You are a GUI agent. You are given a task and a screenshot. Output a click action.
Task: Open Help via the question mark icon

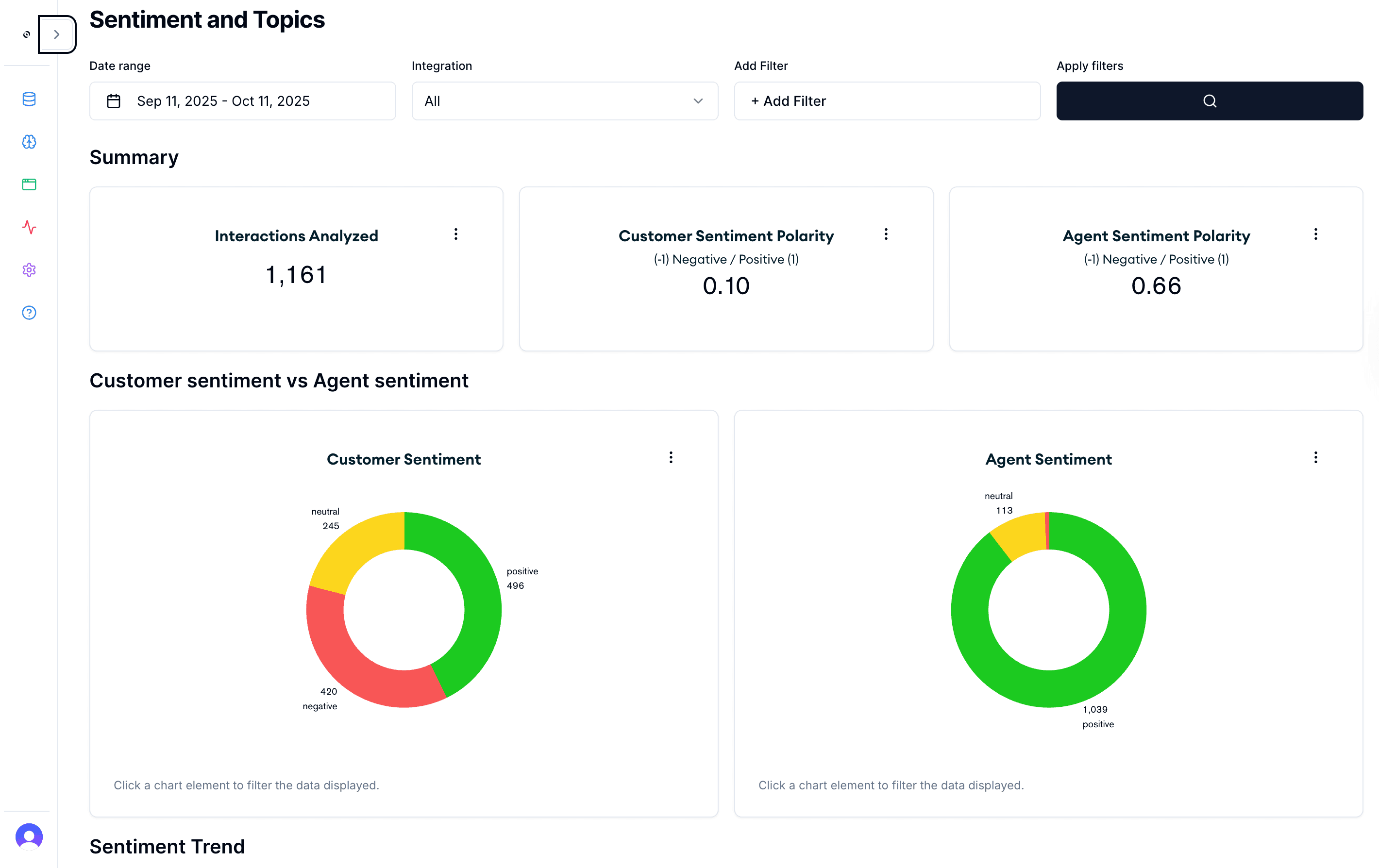pyautogui.click(x=29, y=313)
